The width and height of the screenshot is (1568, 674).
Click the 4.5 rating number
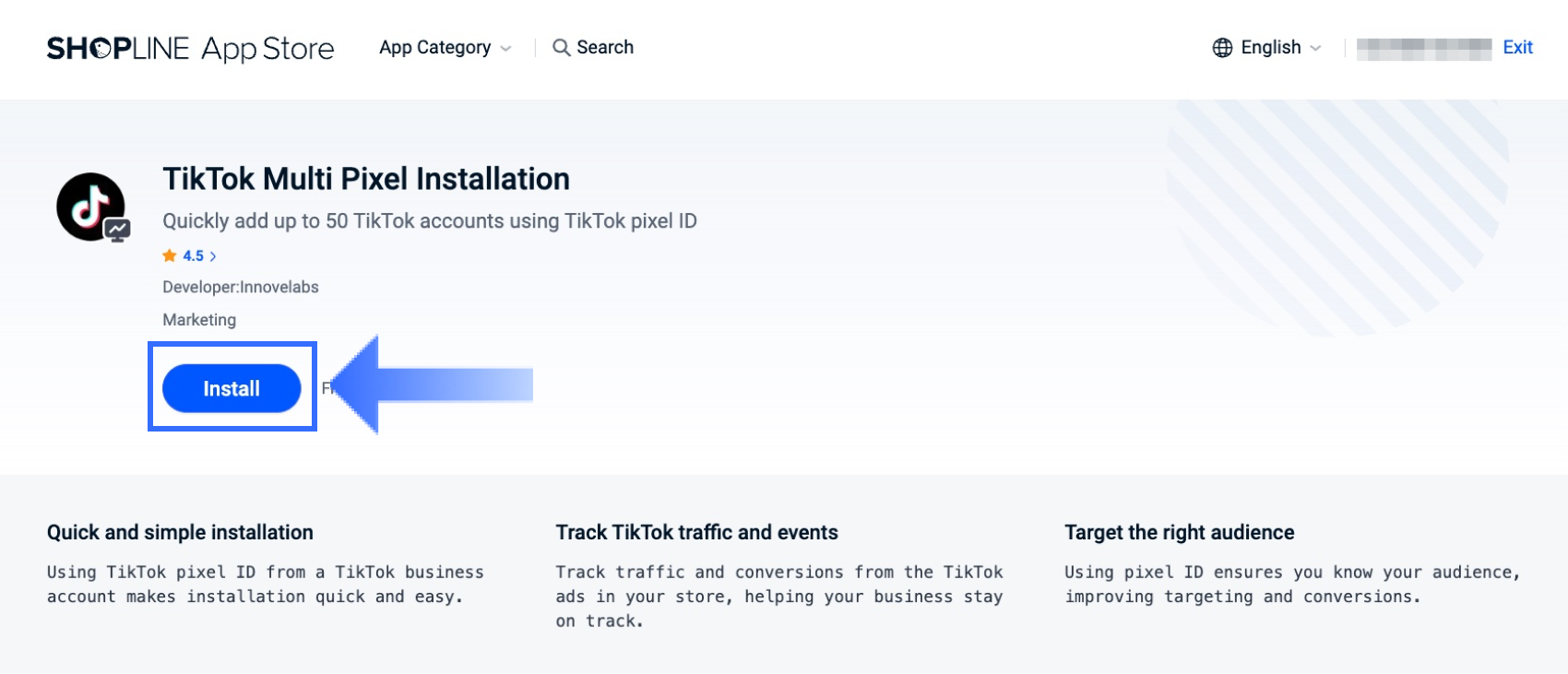pos(193,256)
